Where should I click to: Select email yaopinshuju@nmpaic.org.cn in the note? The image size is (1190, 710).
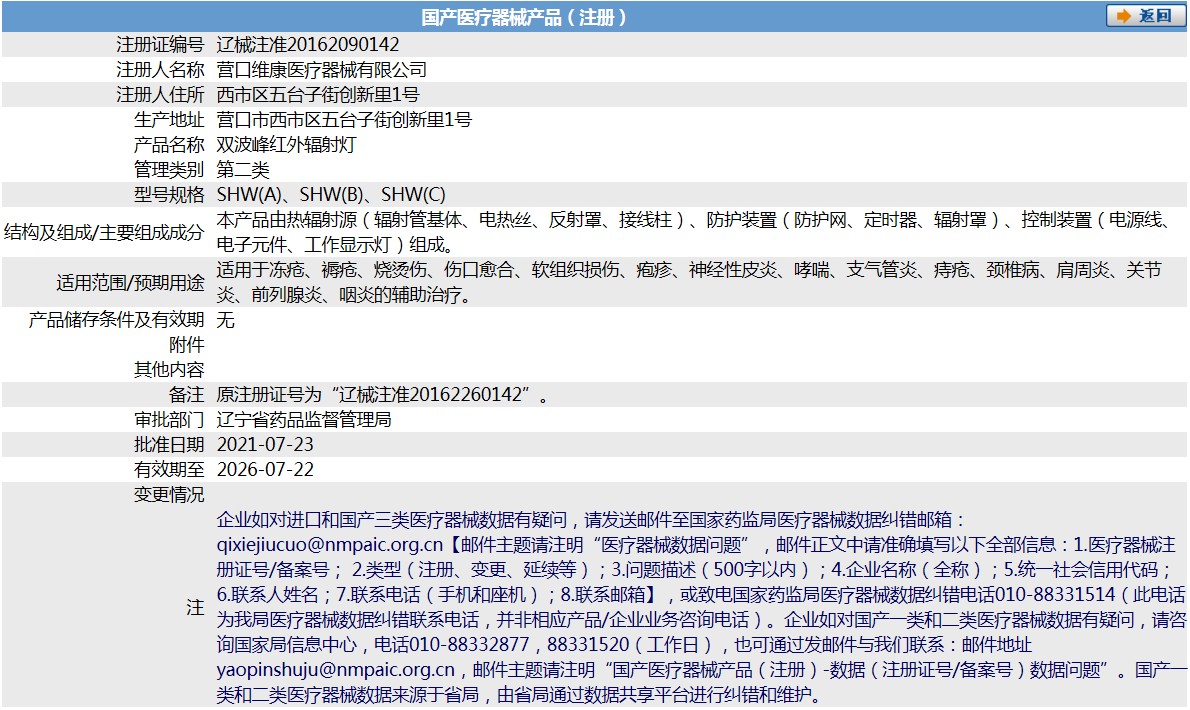tap(335, 671)
